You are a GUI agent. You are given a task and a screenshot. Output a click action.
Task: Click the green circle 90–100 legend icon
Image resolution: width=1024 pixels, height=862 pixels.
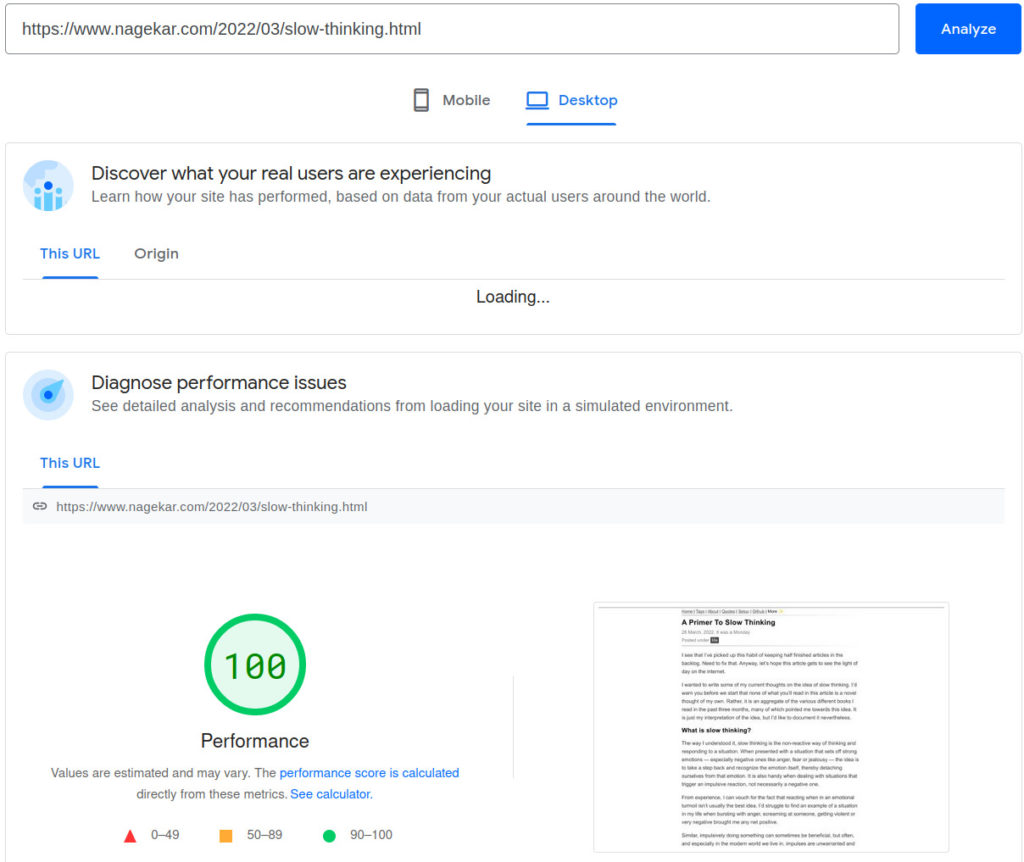click(329, 836)
